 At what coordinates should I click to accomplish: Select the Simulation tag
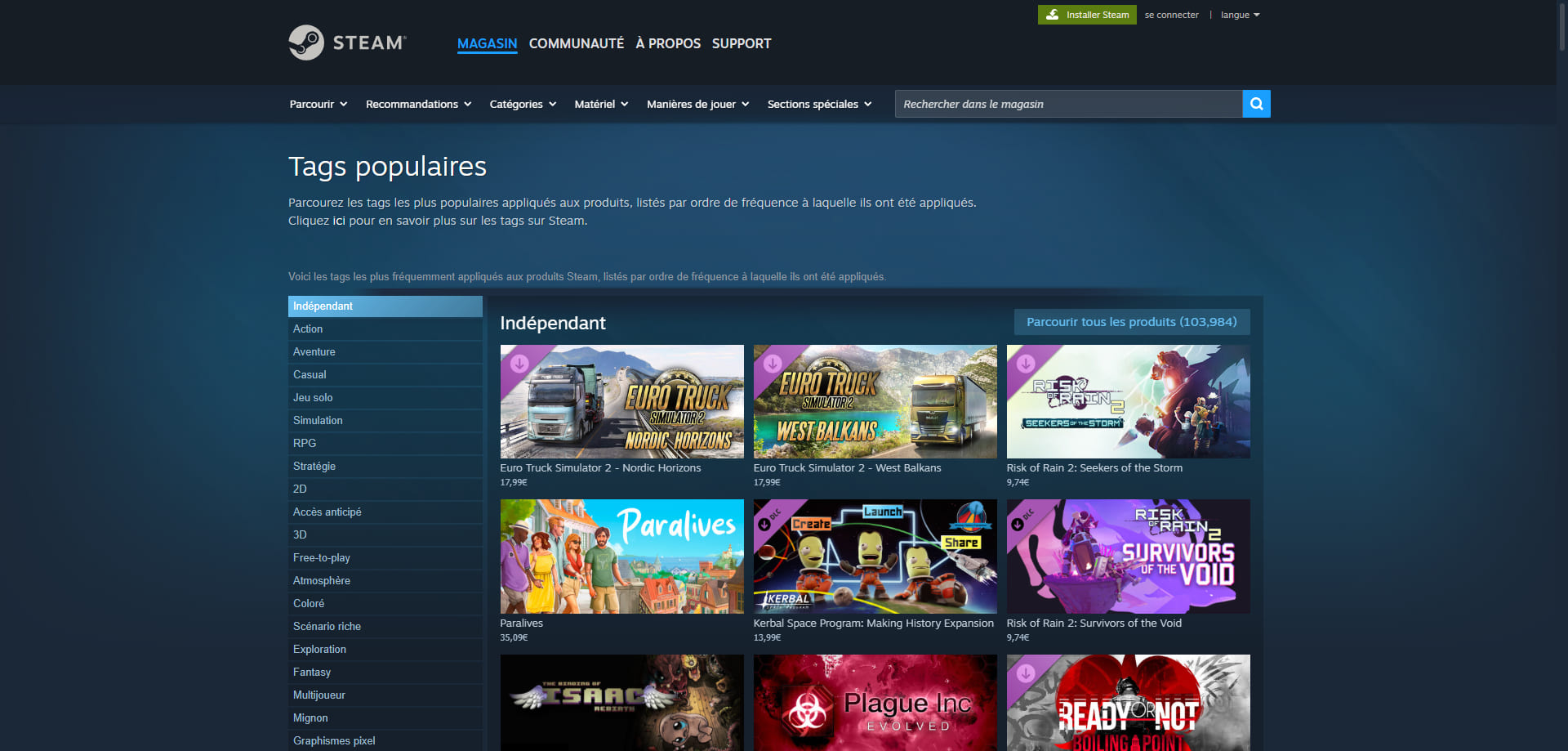click(385, 420)
